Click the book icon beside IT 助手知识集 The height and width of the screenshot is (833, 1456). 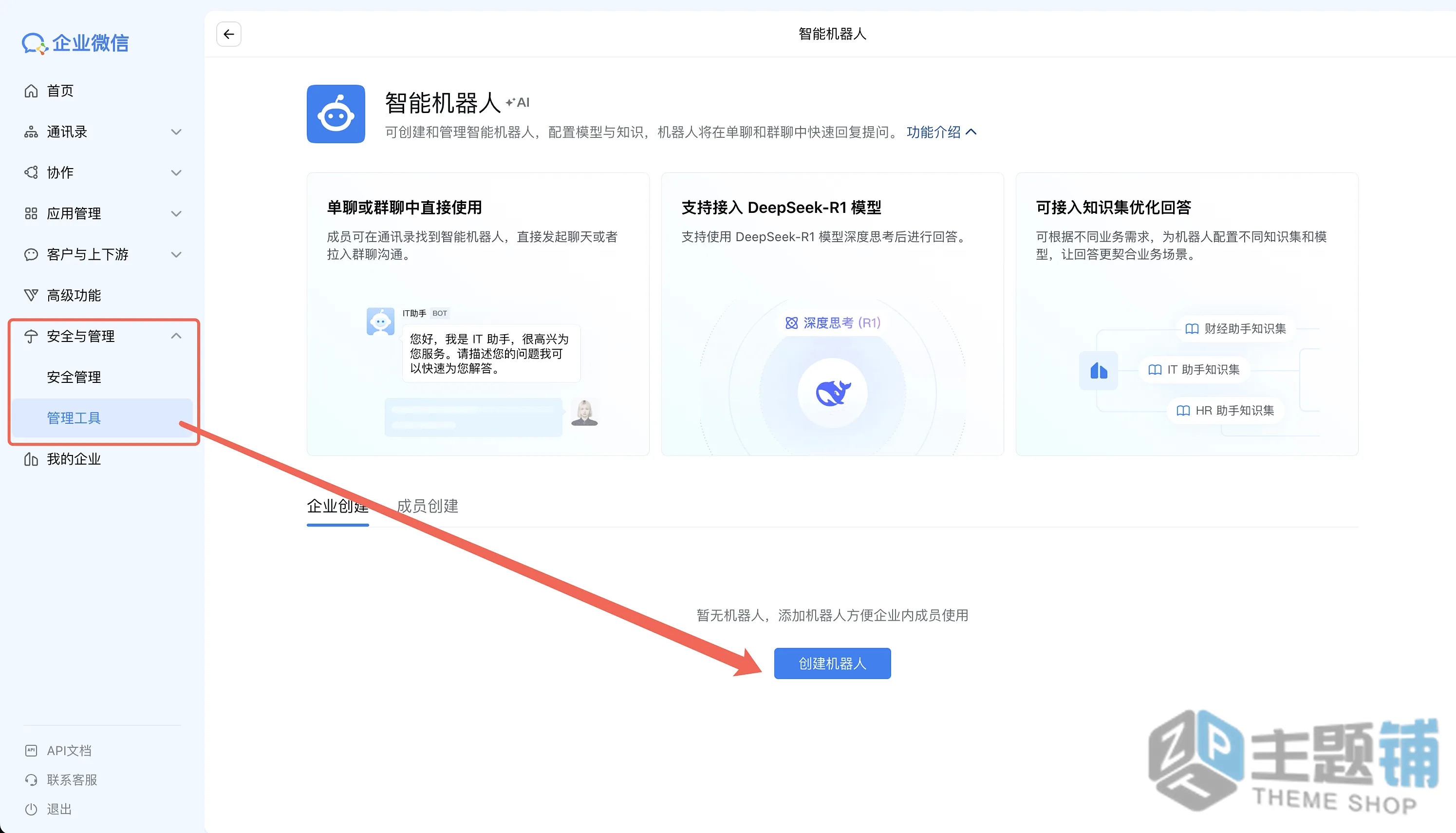[x=1155, y=370]
